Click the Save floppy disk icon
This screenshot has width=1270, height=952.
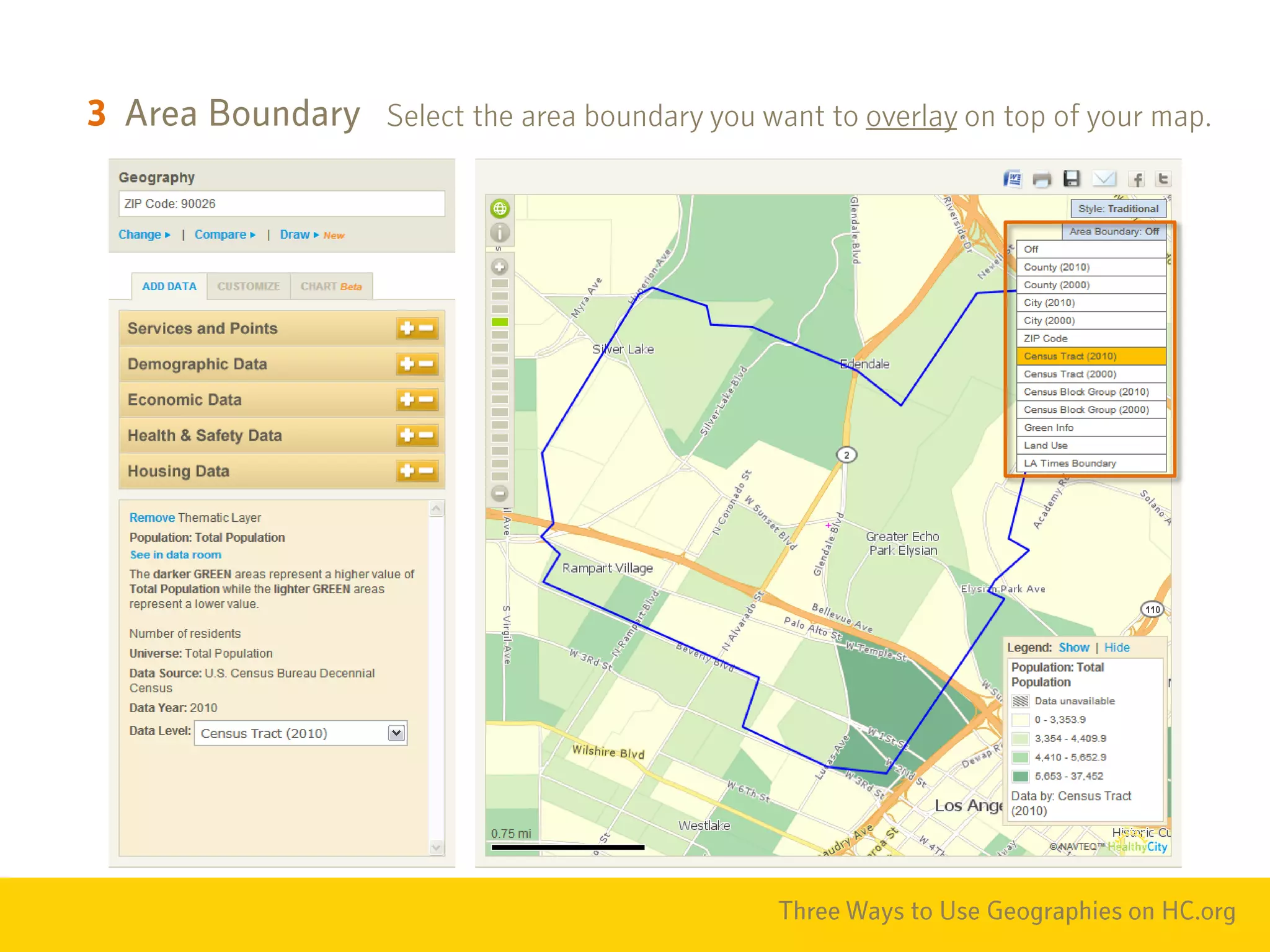pos(1072,179)
